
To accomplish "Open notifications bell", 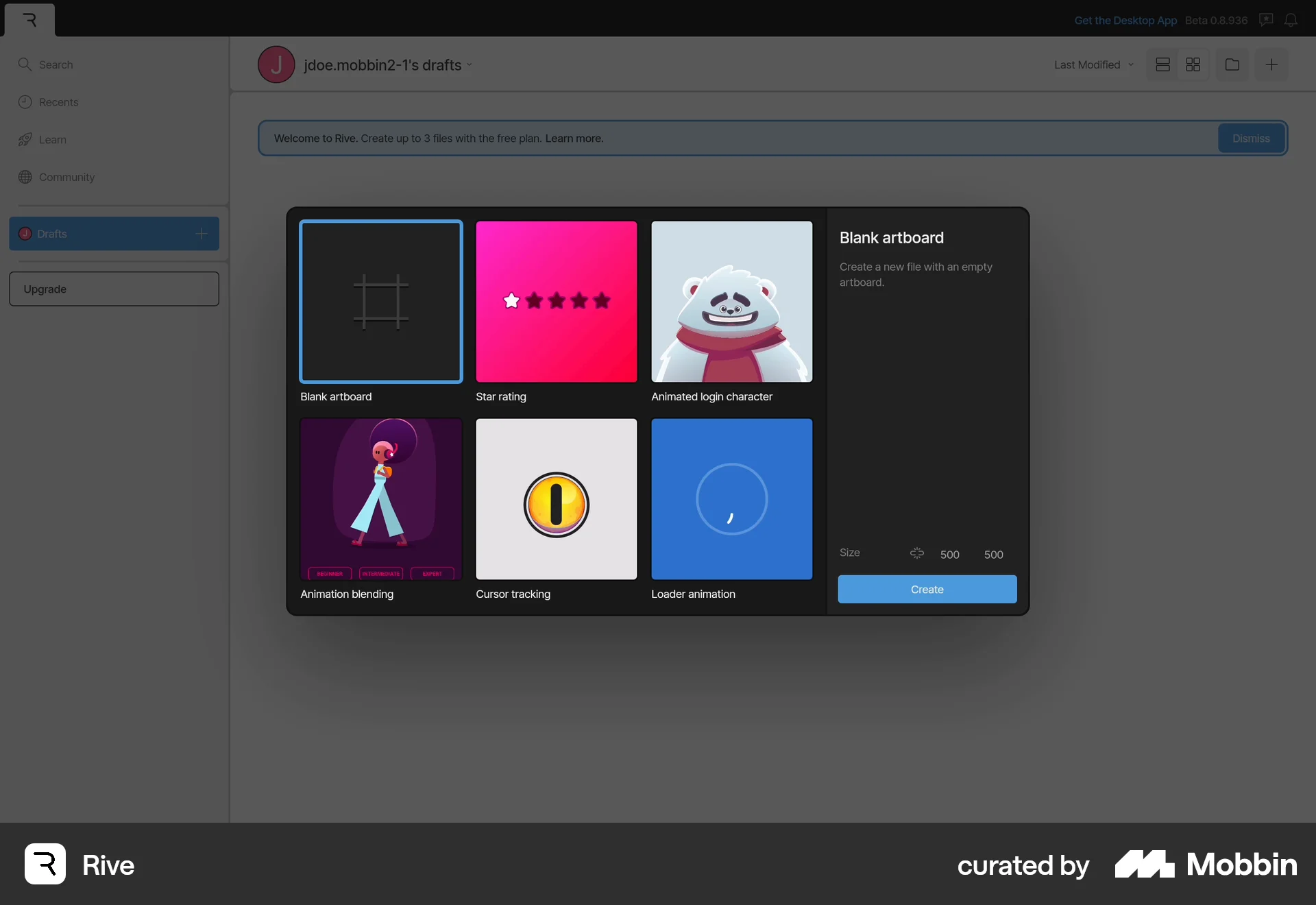I will [x=1292, y=20].
